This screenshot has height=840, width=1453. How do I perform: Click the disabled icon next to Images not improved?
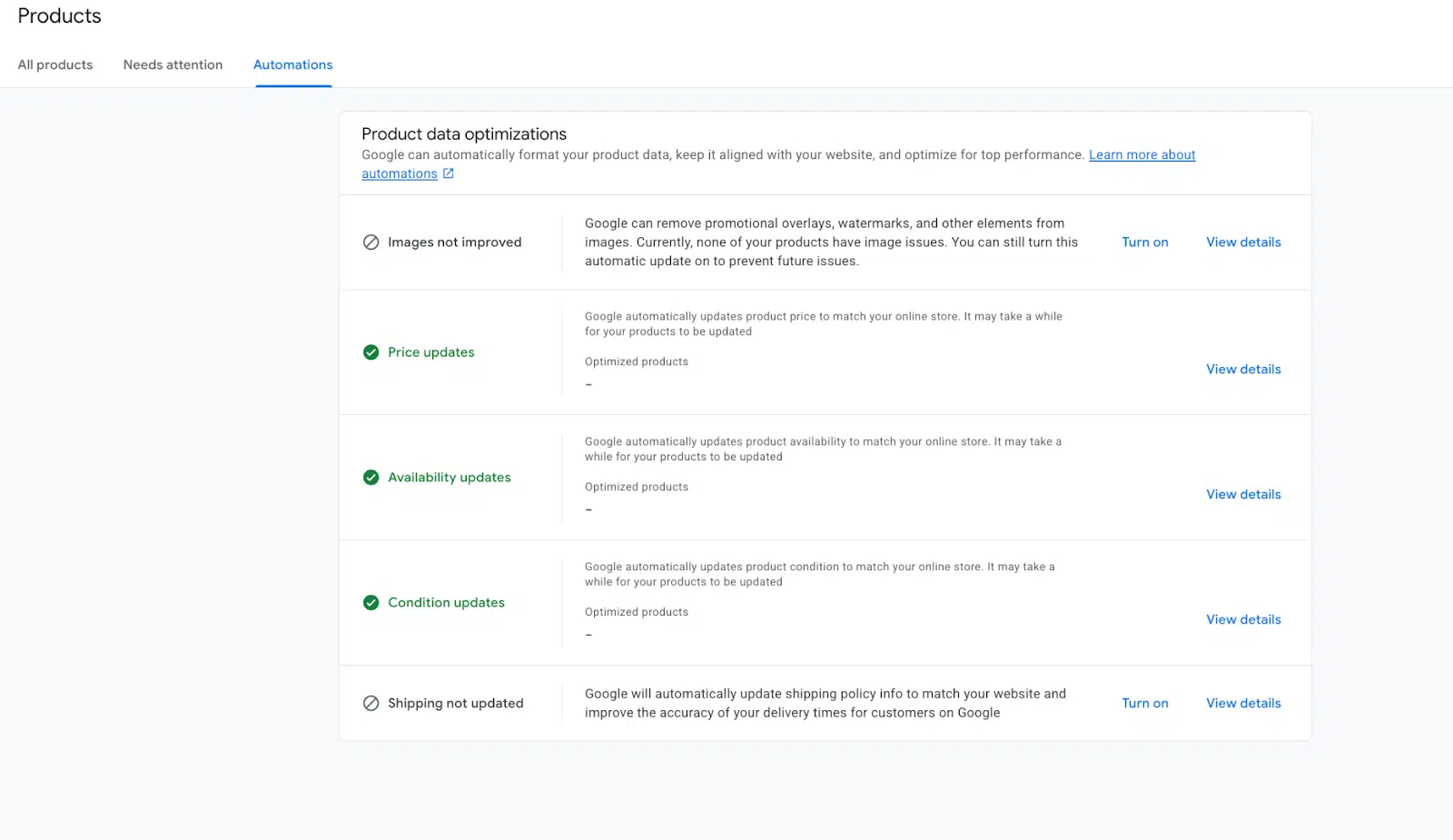pyautogui.click(x=371, y=242)
